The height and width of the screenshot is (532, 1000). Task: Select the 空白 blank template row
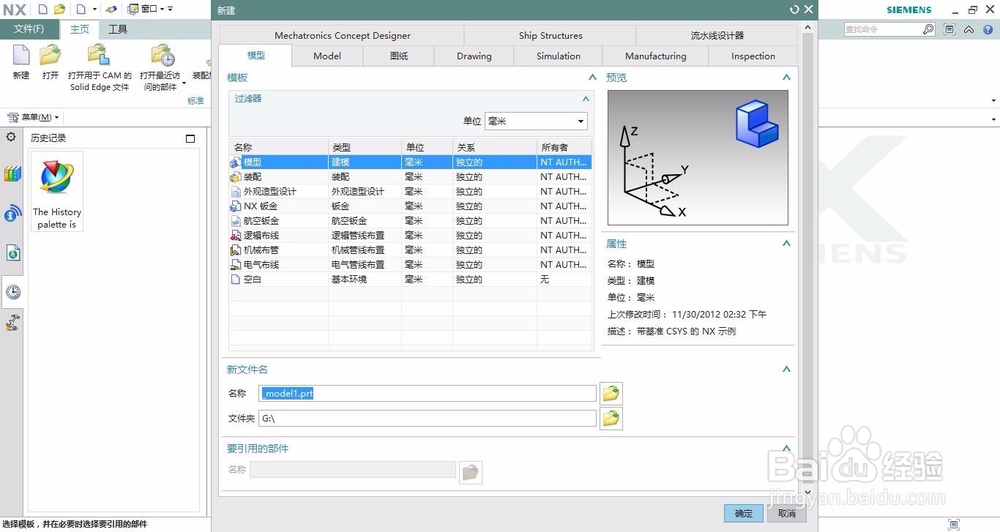pyautogui.click(x=410, y=279)
